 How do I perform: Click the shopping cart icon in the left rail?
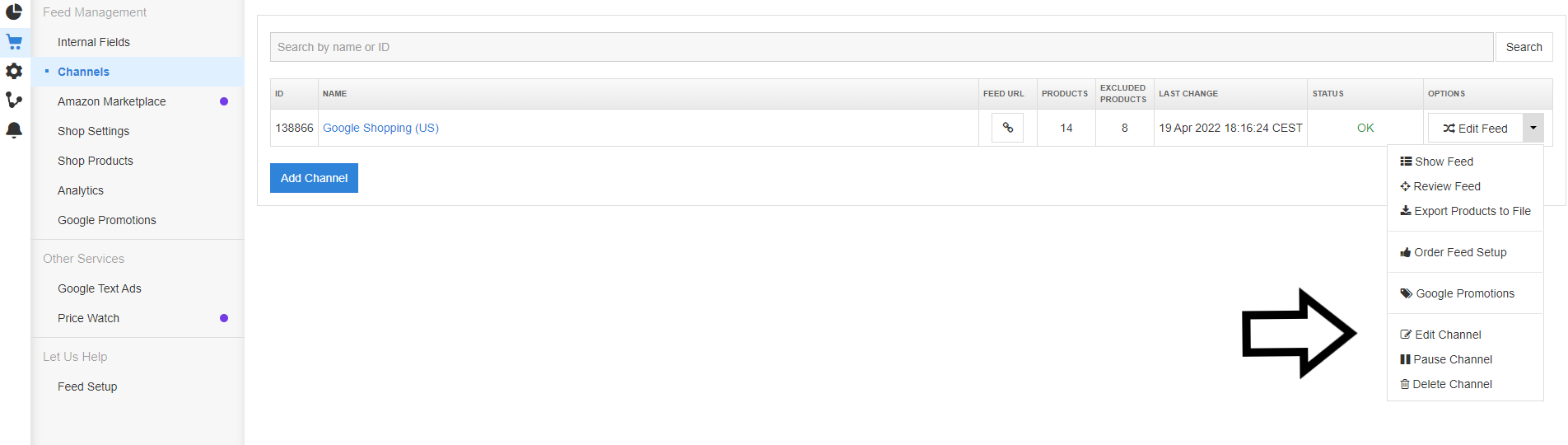(x=14, y=42)
